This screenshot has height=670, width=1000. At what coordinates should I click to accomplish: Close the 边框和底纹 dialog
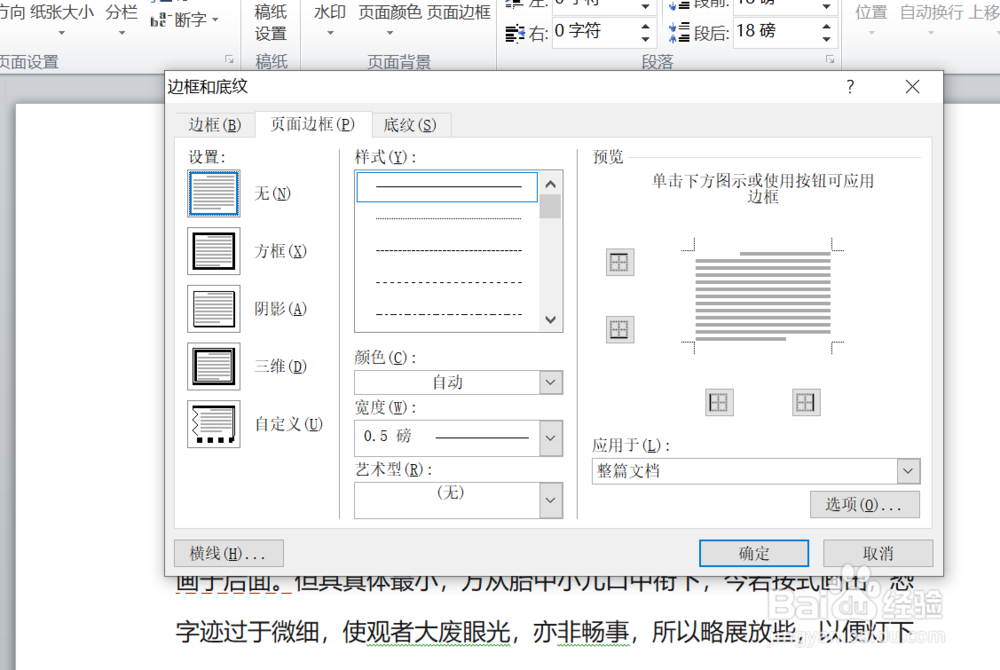tap(913, 87)
